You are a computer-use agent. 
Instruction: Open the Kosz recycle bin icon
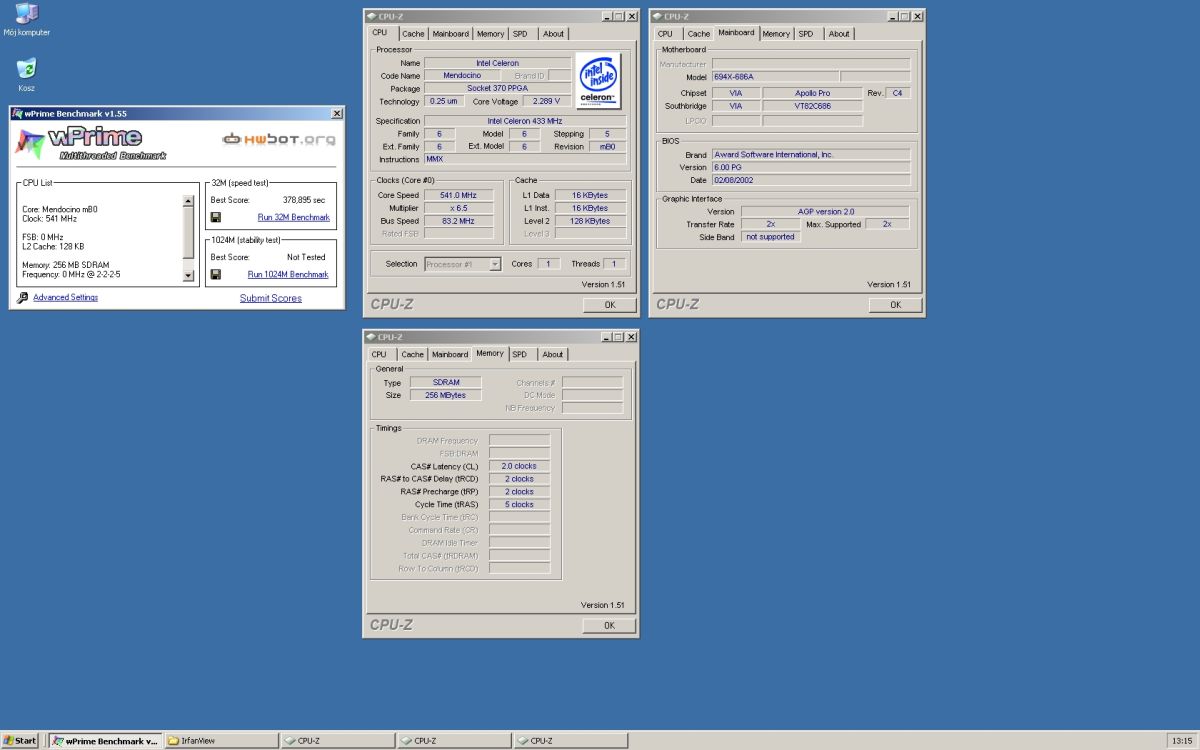(x=26, y=74)
